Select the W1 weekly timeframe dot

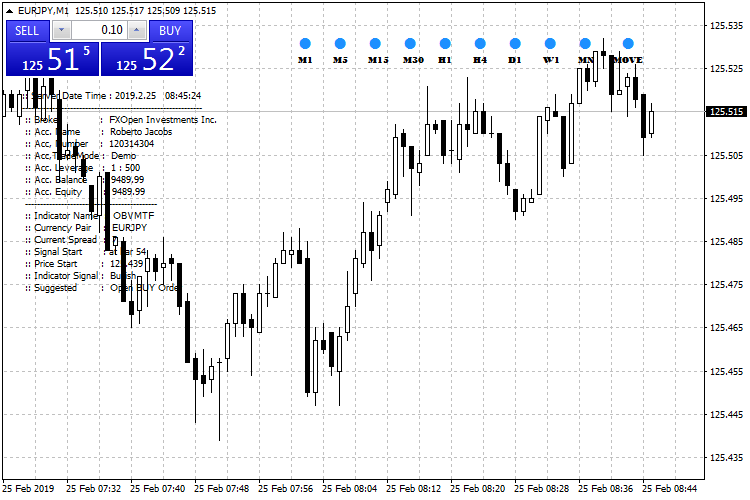click(x=550, y=44)
